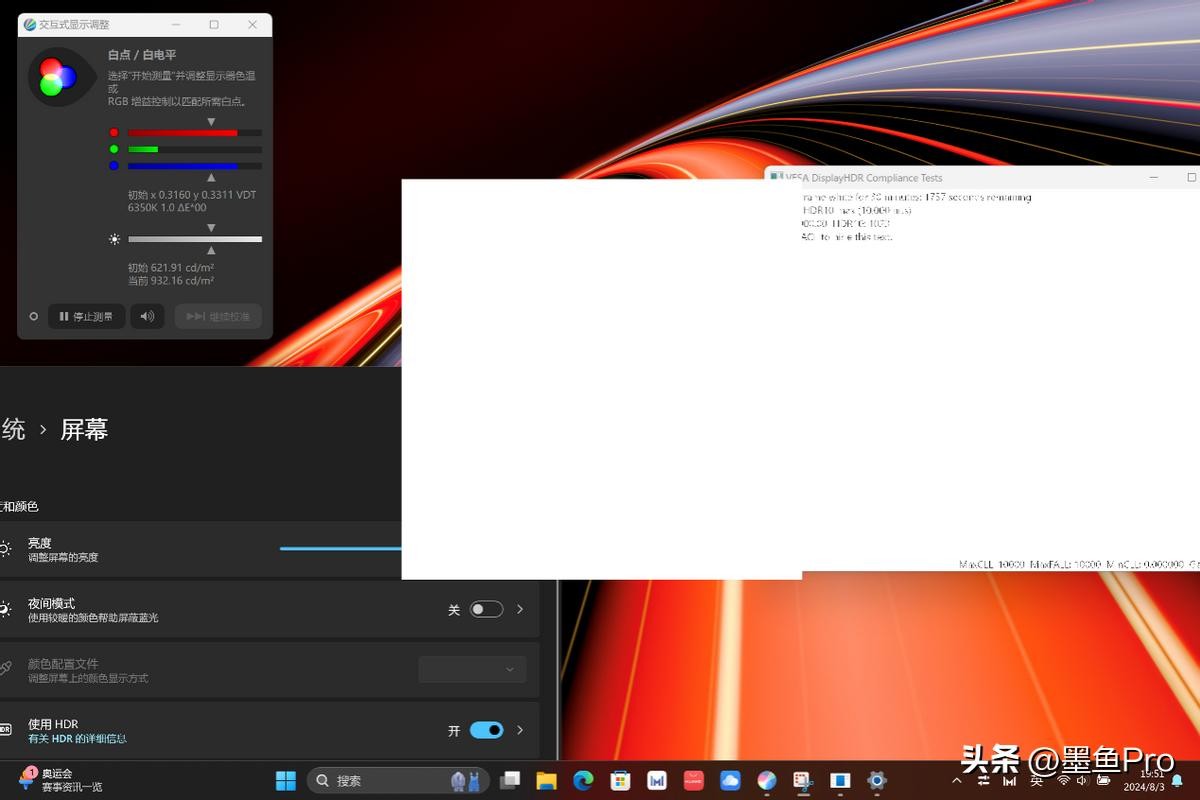Expand 夜间模式 settings chevron
1200x800 pixels.
(x=520, y=609)
